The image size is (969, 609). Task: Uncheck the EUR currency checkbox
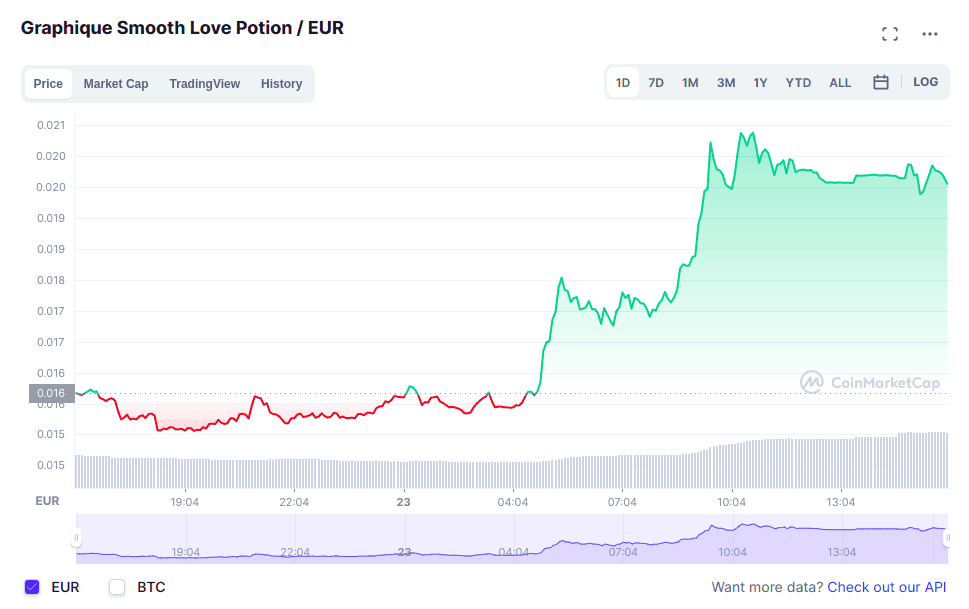[x=32, y=587]
